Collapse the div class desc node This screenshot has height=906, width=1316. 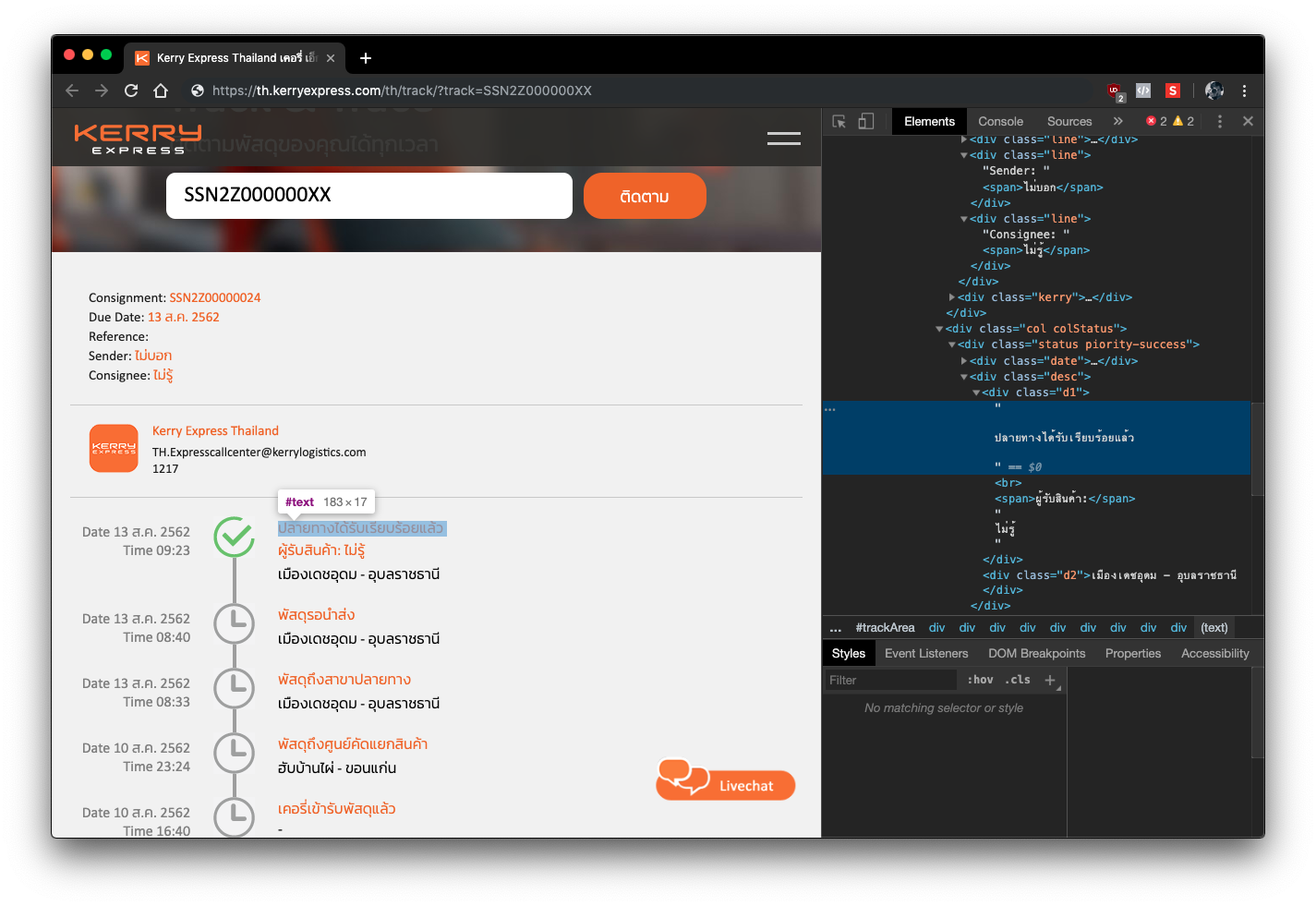(x=964, y=377)
